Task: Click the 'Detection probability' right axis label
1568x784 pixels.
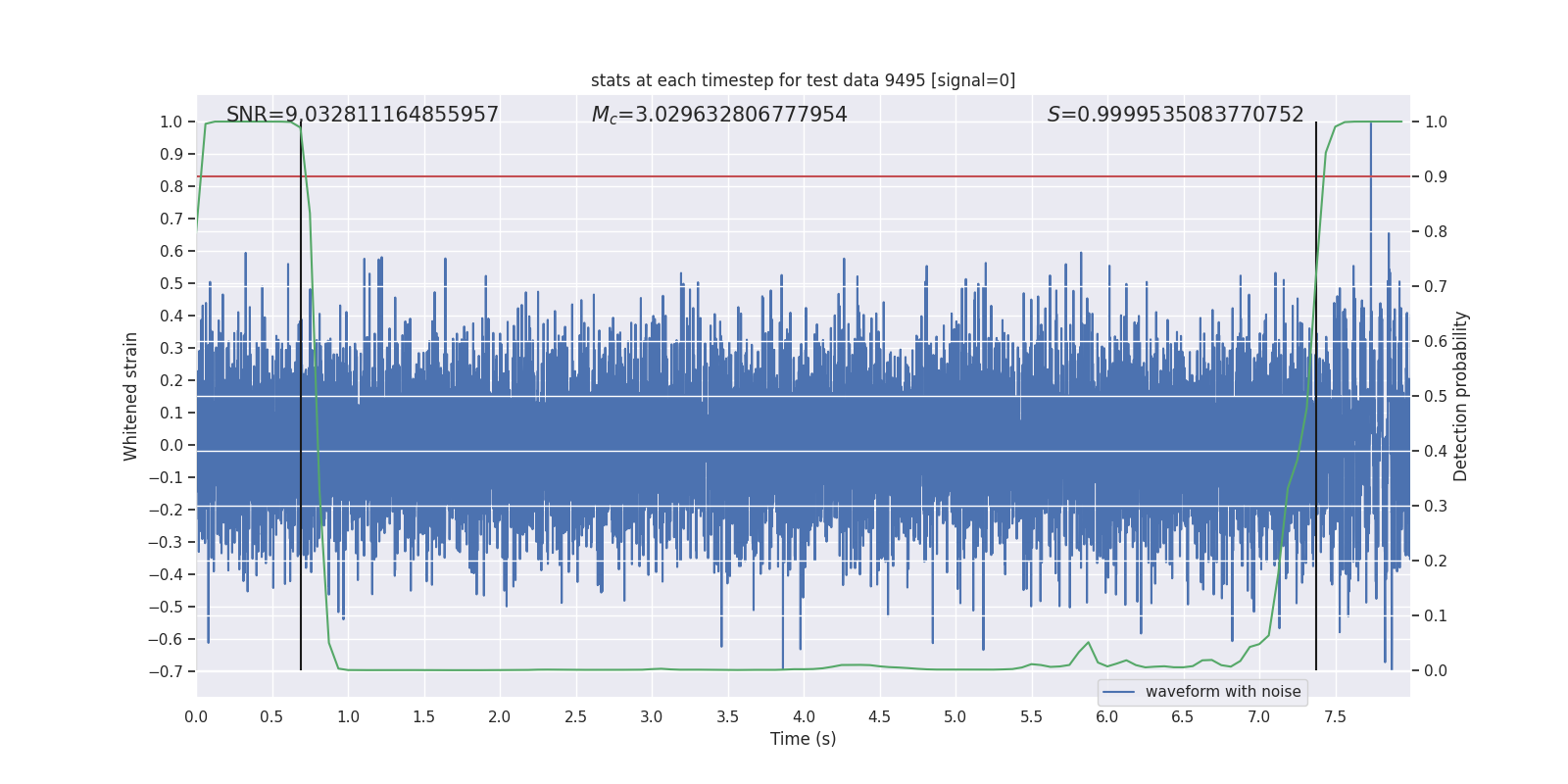Action: 1460,396
